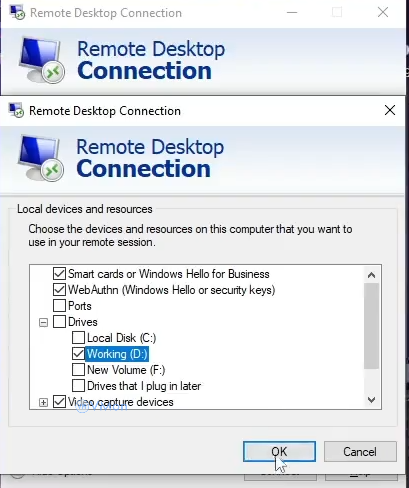Screen dimensions: 409x488
Task: Tick the Local Disk (C:) checkbox
Action: (78, 338)
